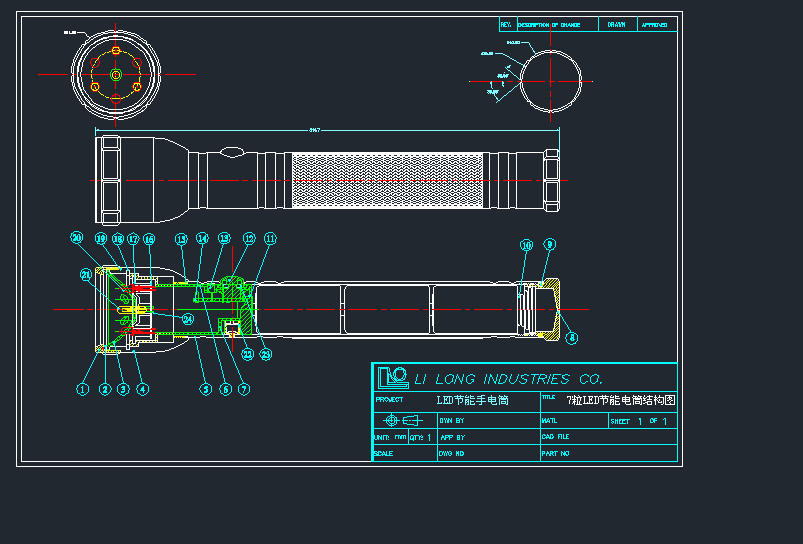803x544 pixels.
Task: Select part balloon number 1
Action: pos(84,390)
